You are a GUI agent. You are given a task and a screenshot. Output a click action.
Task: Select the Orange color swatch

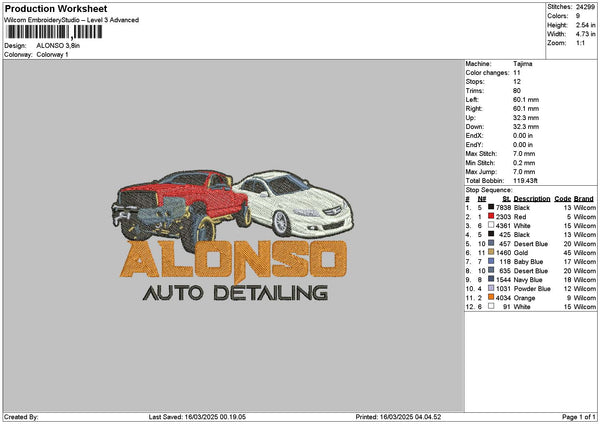click(x=491, y=297)
